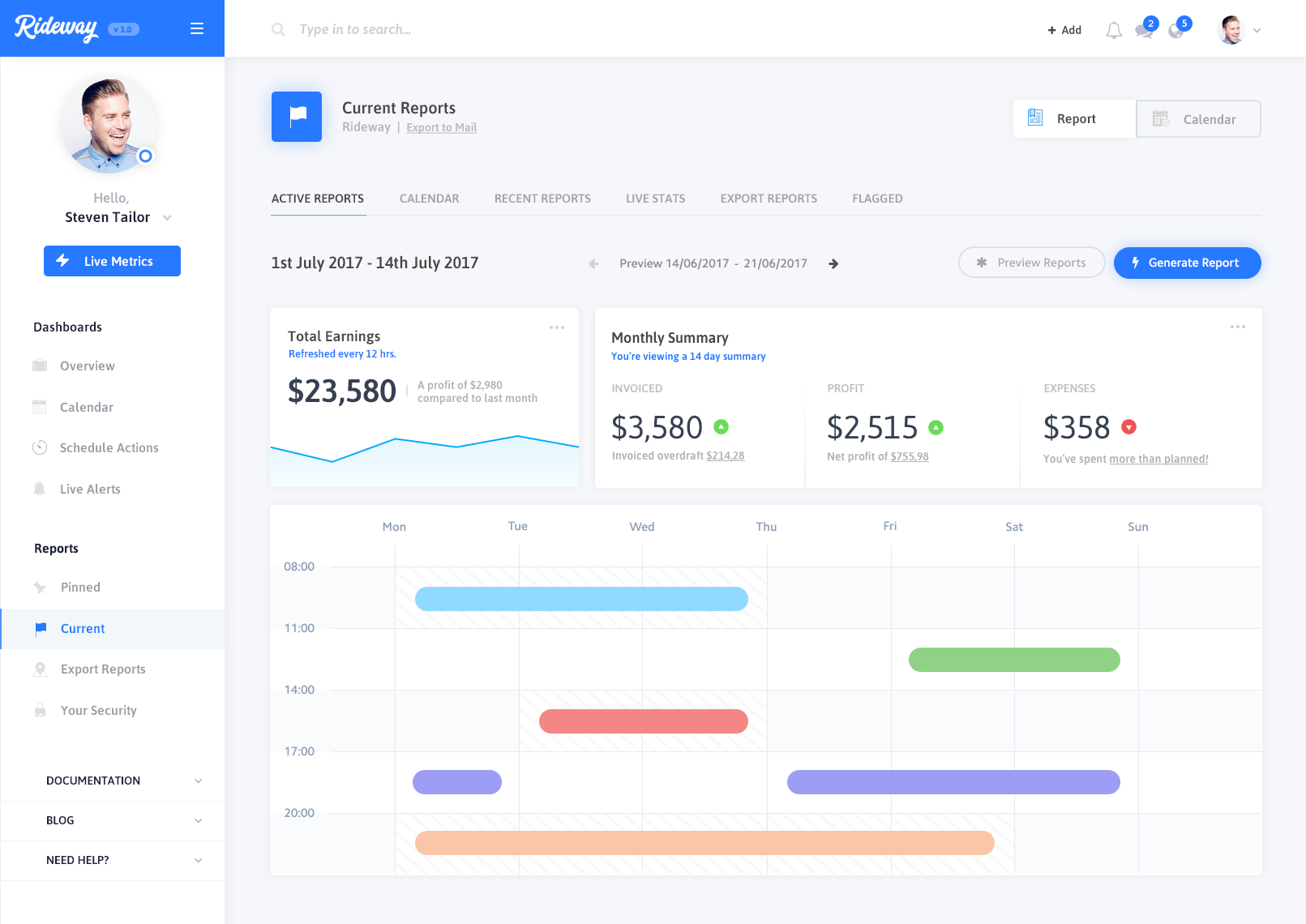Switch to Calendar view toggle
1306x924 pixels.
click(1198, 119)
